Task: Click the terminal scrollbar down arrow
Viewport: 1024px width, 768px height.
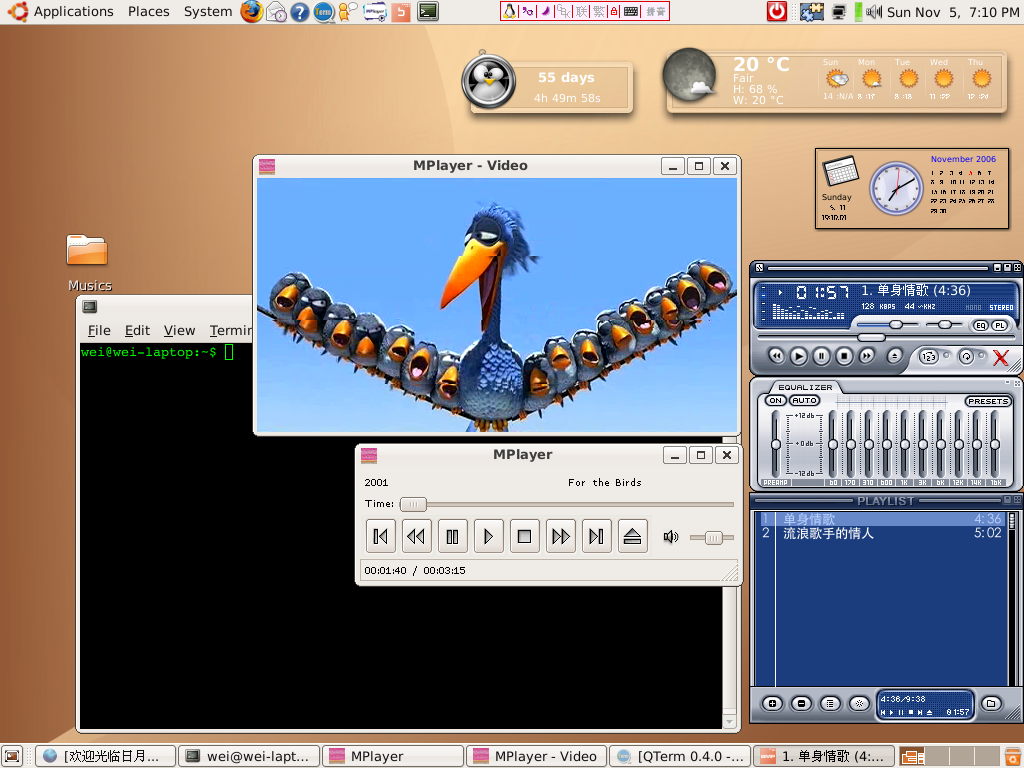Action: (730, 722)
